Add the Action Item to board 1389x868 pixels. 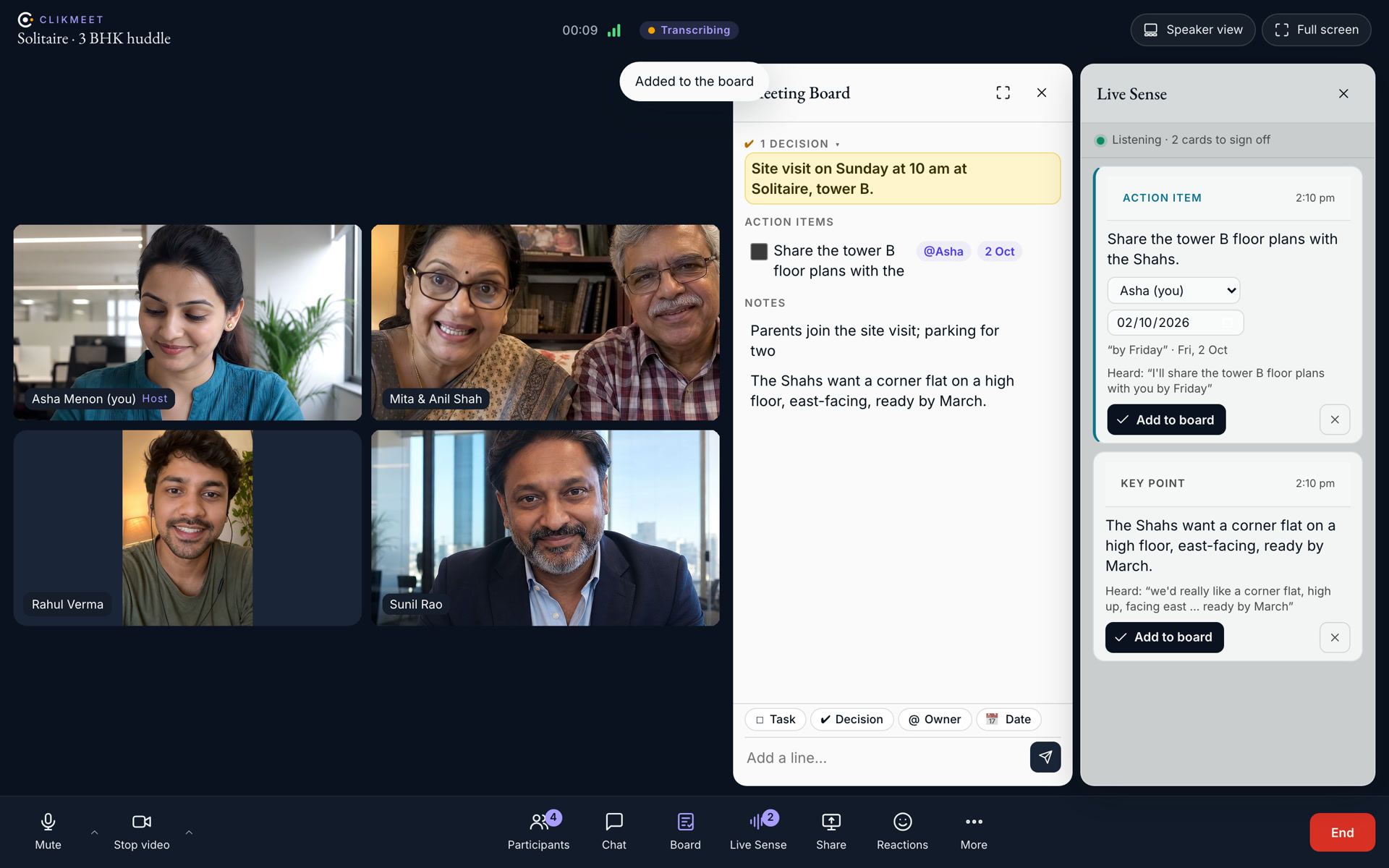[x=1166, y=420]
